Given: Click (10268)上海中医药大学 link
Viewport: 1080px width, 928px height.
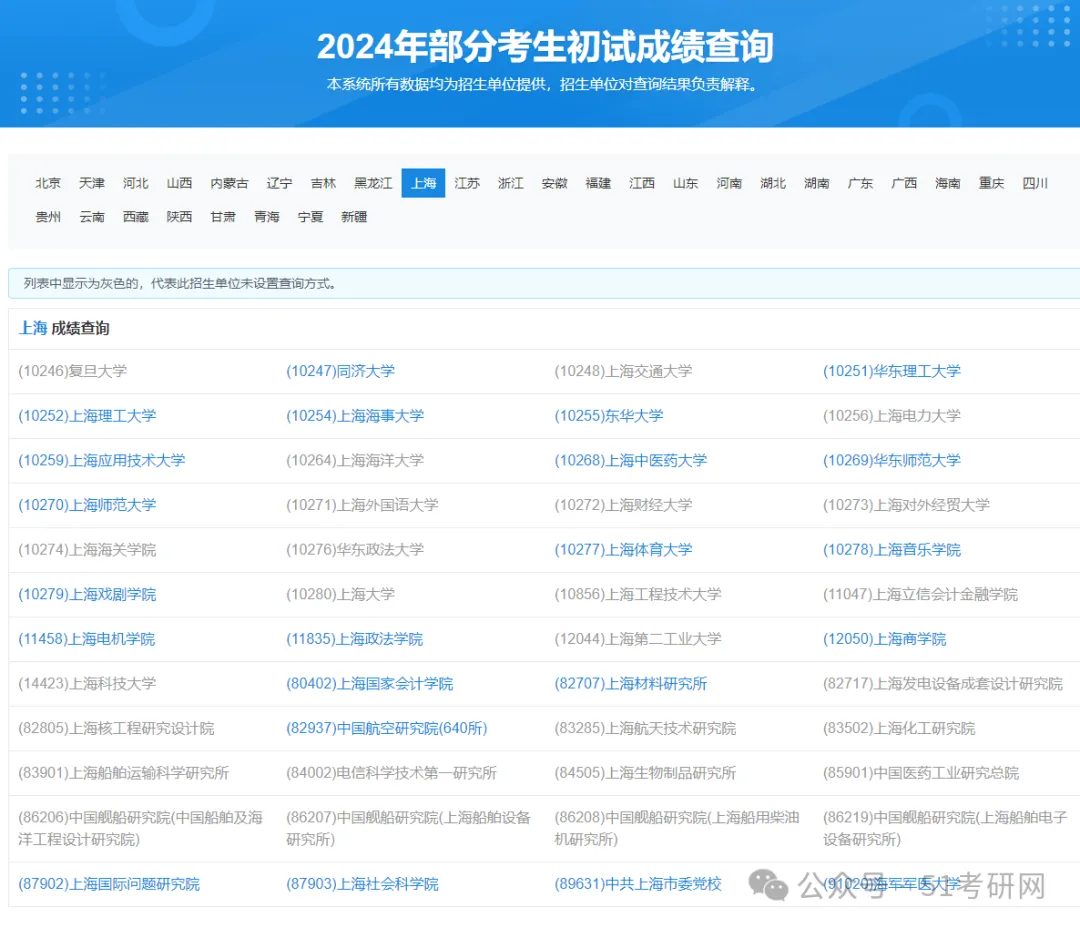Looking at the screenshot, I should click(x=631, y=461).
